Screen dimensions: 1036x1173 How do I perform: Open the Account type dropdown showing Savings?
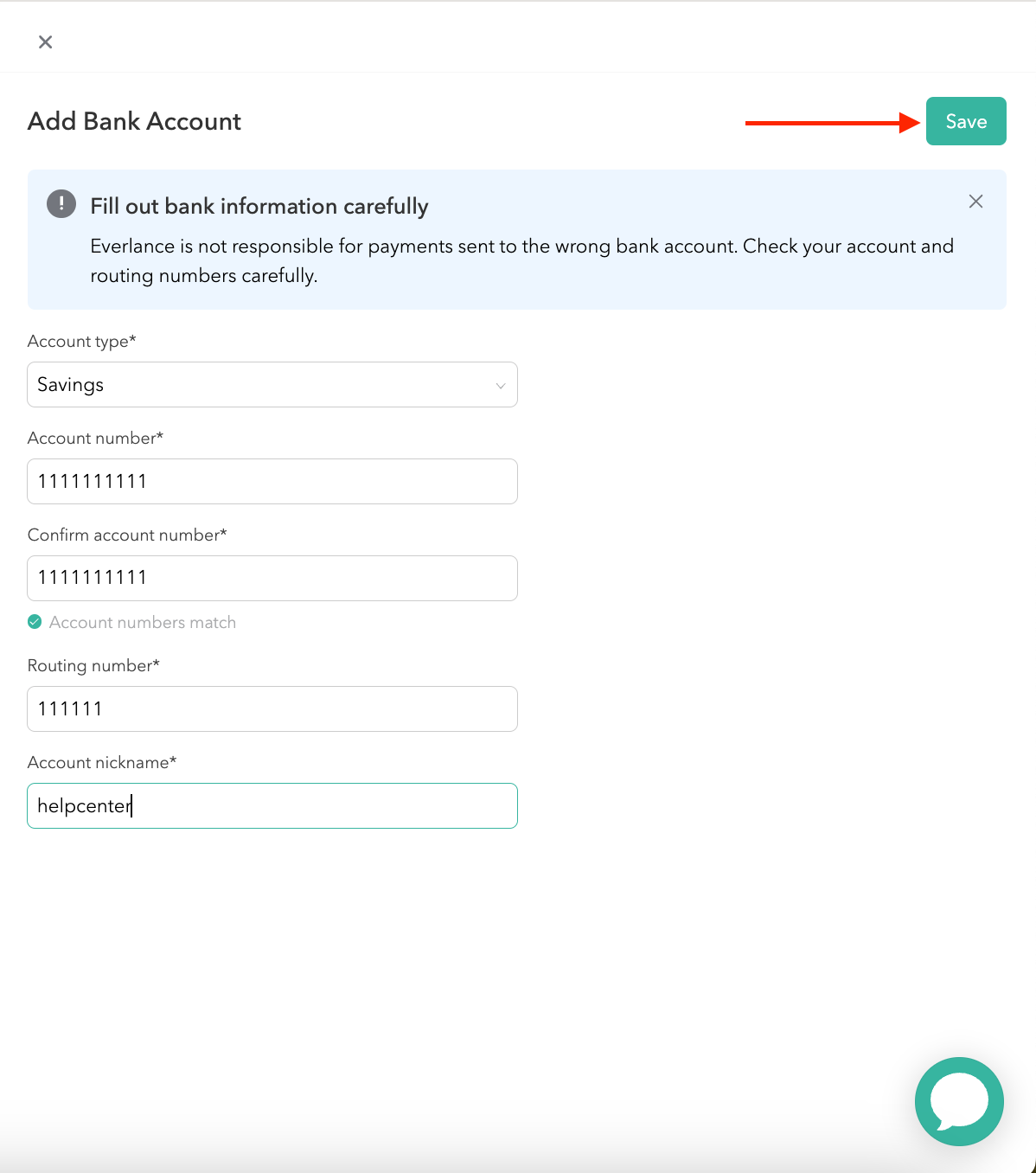[272, 384]
